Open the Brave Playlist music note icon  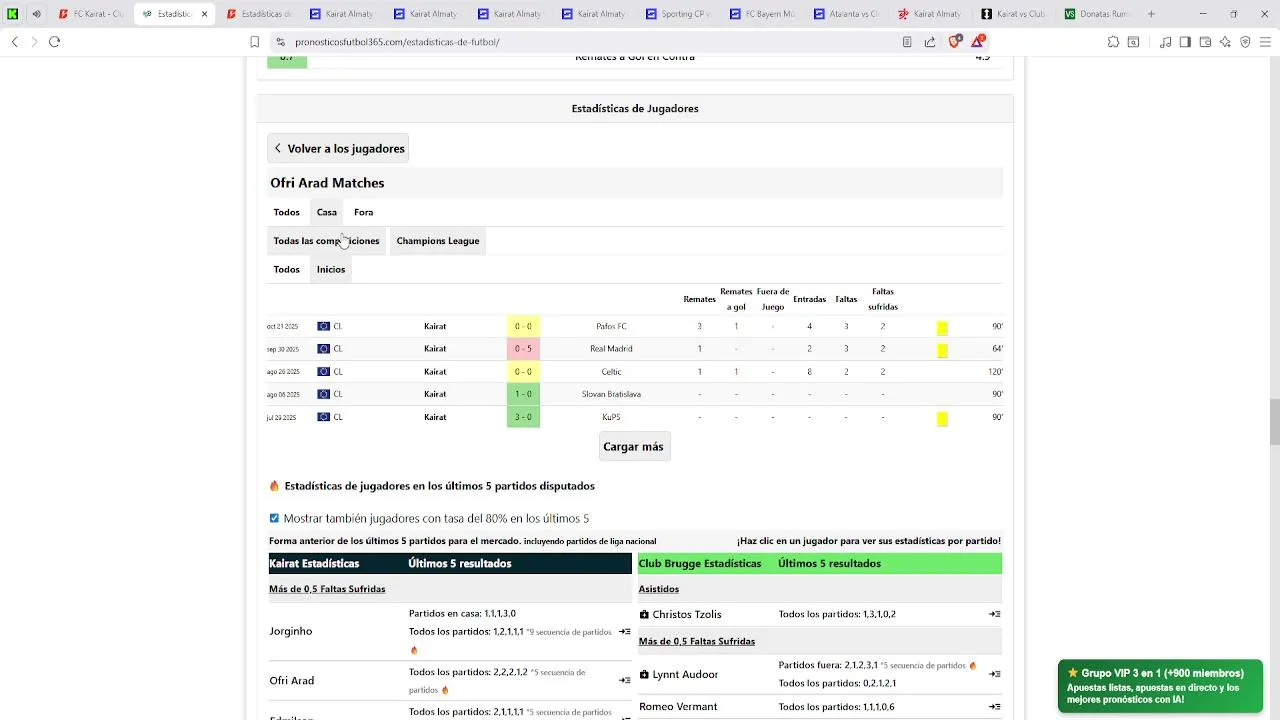[x=1165, y=42]
